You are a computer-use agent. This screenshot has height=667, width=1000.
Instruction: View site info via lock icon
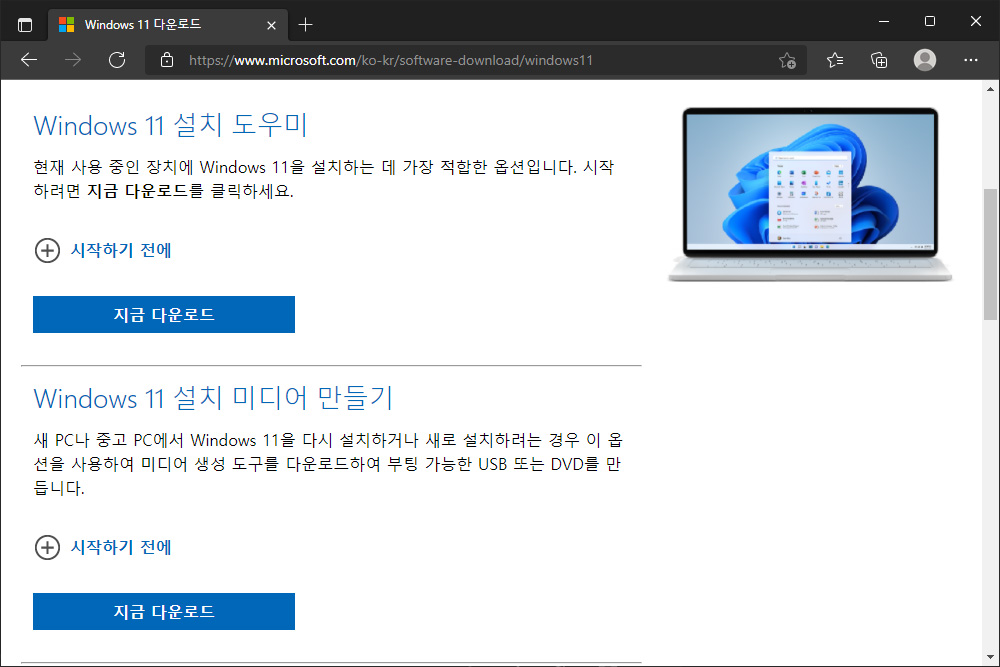167,60
